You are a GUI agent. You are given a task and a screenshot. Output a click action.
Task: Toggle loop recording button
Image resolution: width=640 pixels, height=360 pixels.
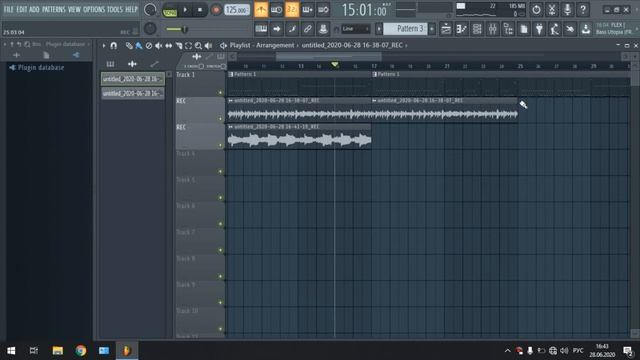point(323,10)
